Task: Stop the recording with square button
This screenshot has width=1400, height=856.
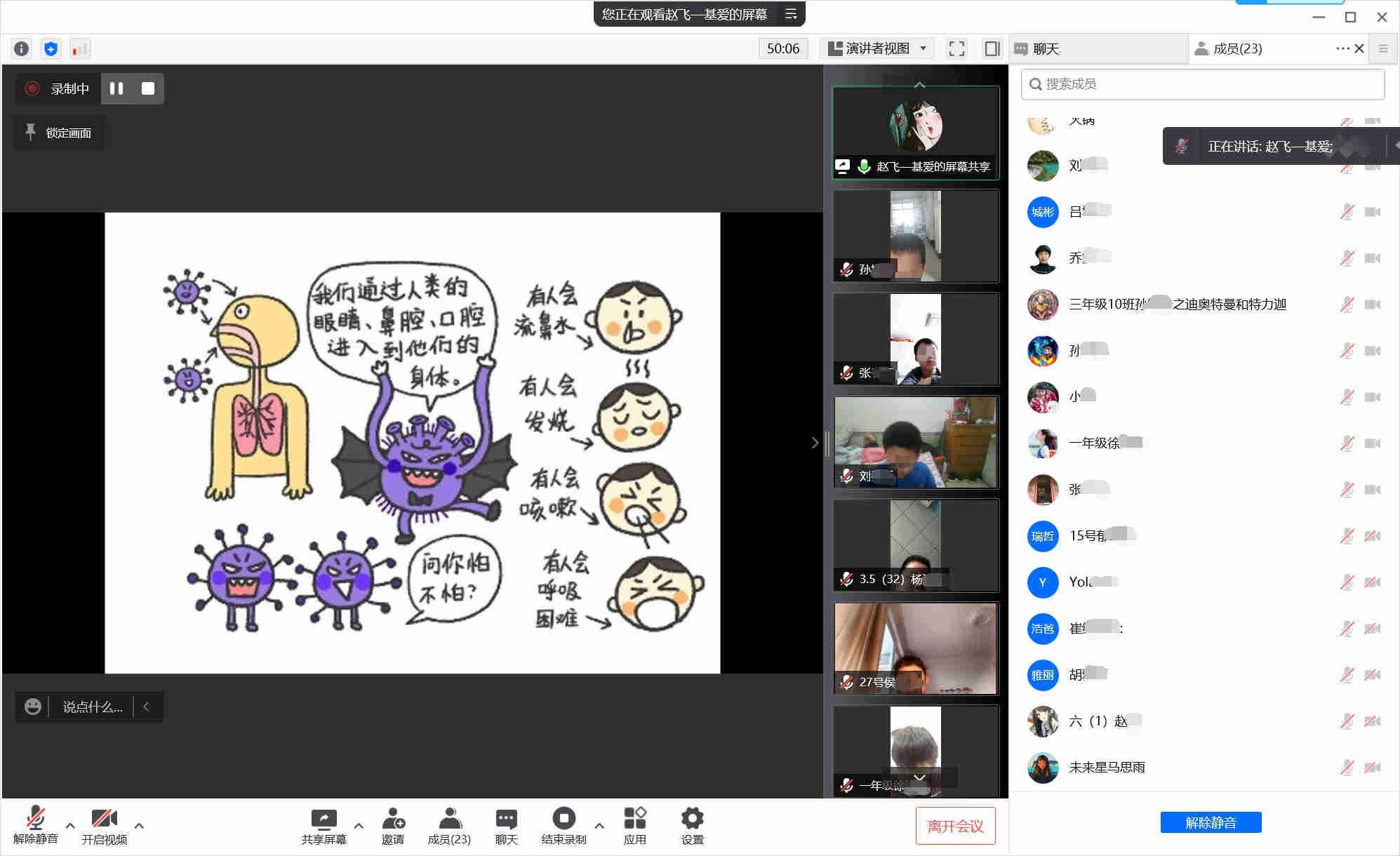Action: [x=148, y=88]
